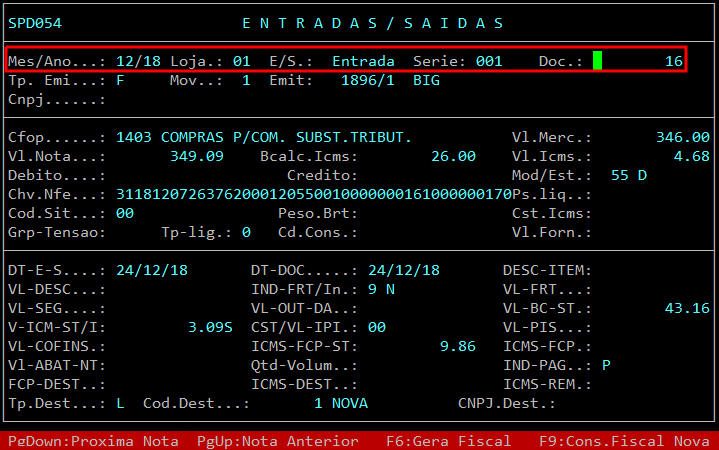Click the SPD054 screen code label
The width and height of the screenshot is (719, 450).
(x=35, y=23)
